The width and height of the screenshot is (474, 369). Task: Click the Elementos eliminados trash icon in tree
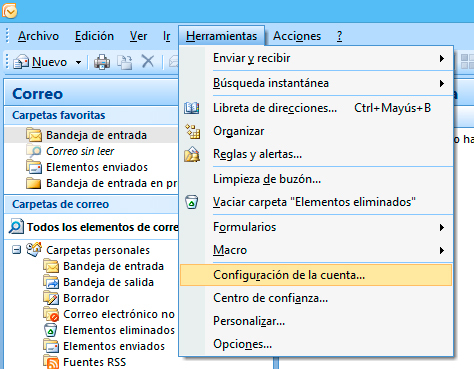[51, 330]
